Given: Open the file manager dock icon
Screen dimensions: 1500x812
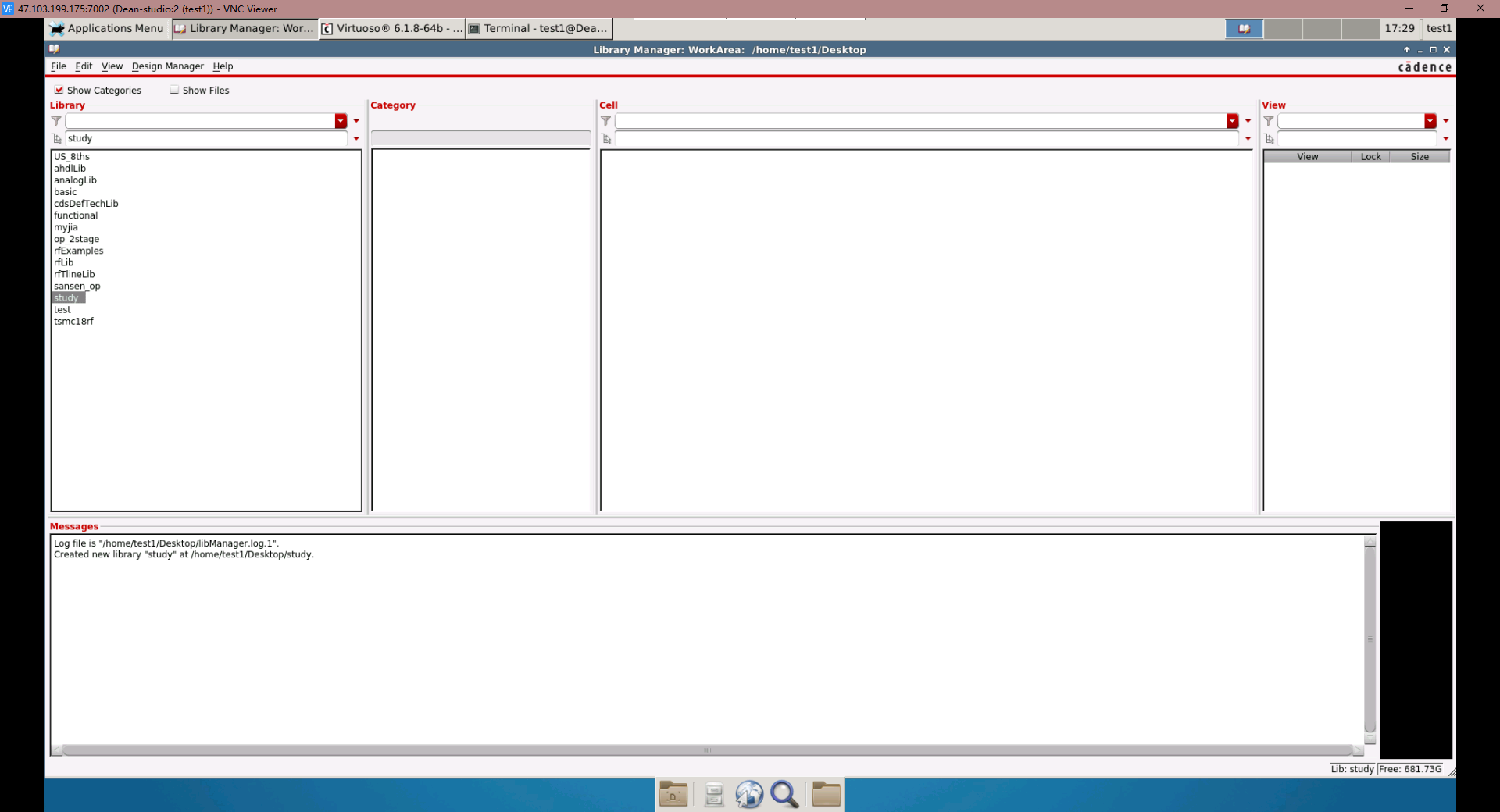Looking at the screenshot, I should pyautogui.click(x=826, y=794).
